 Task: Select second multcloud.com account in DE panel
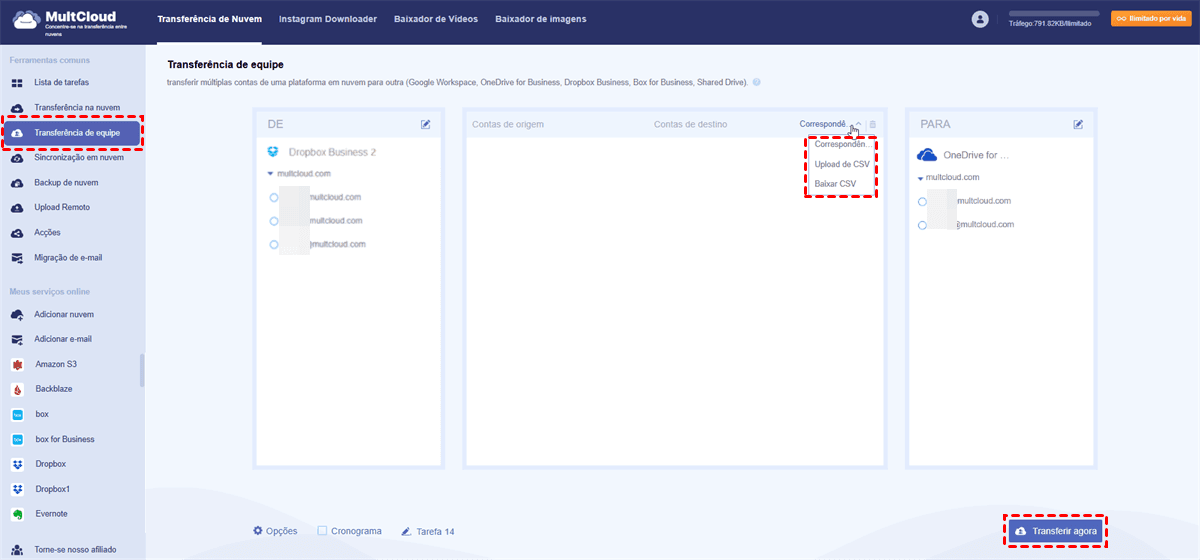(x=274, y=220)
